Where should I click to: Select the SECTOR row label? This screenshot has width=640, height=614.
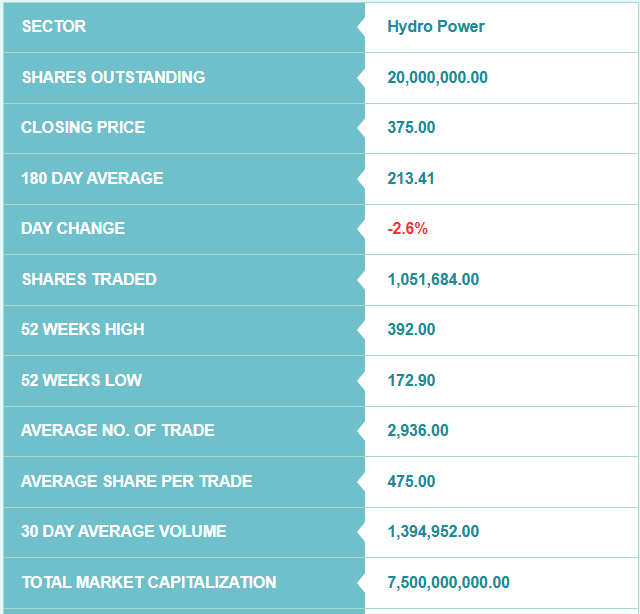54,27
